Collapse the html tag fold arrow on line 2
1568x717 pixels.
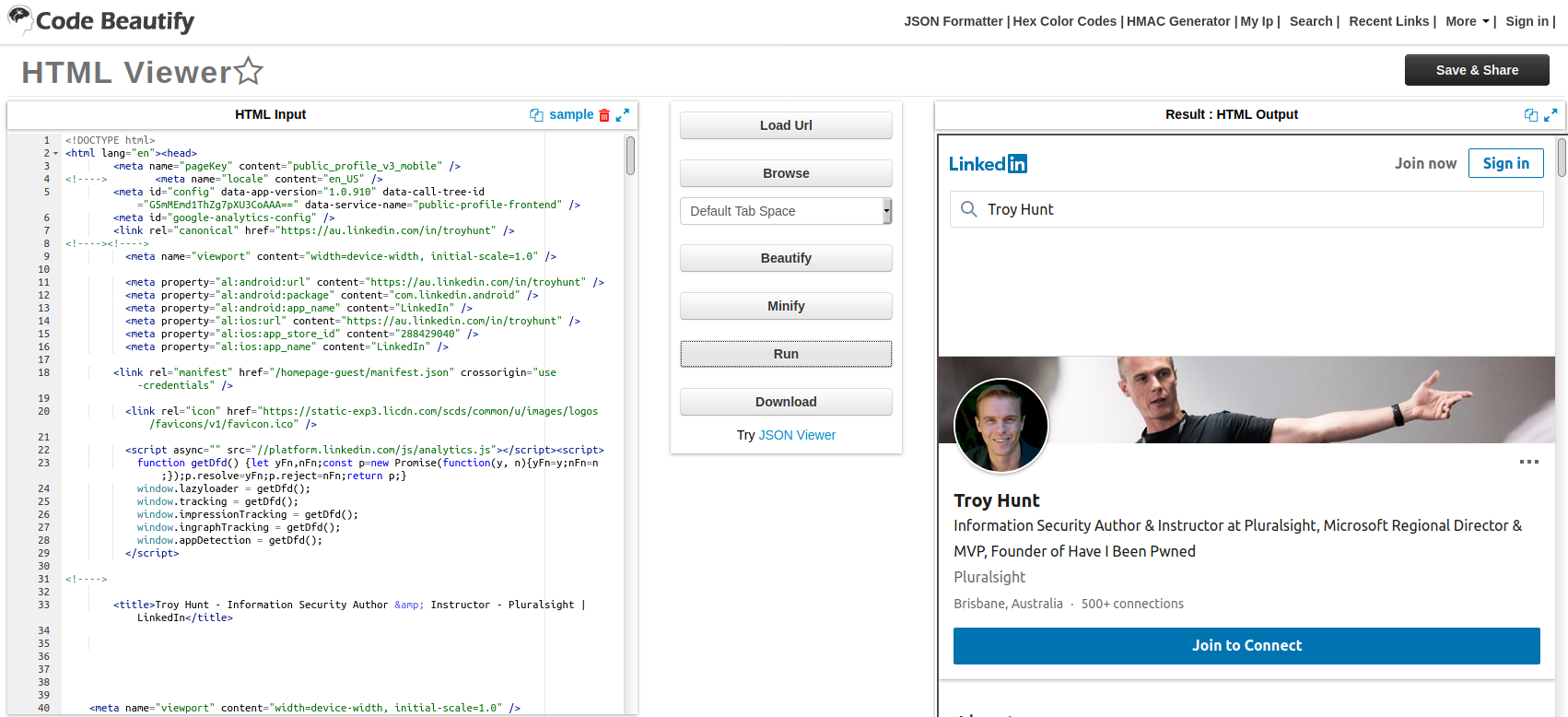click(x=56, y=154)
